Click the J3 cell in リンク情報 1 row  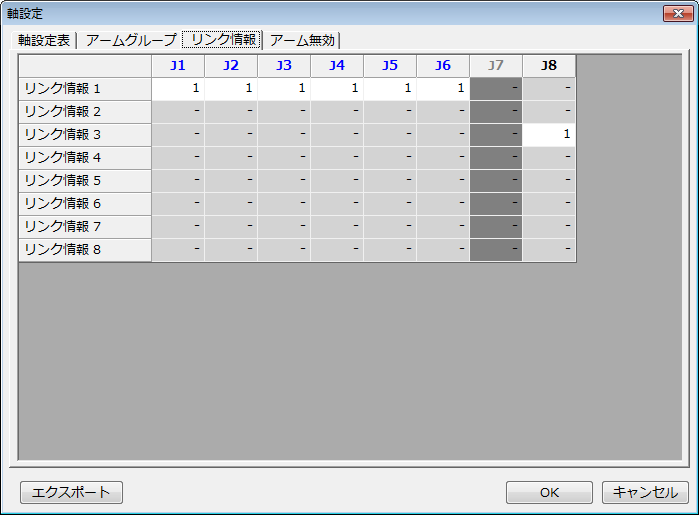(284, 89)
